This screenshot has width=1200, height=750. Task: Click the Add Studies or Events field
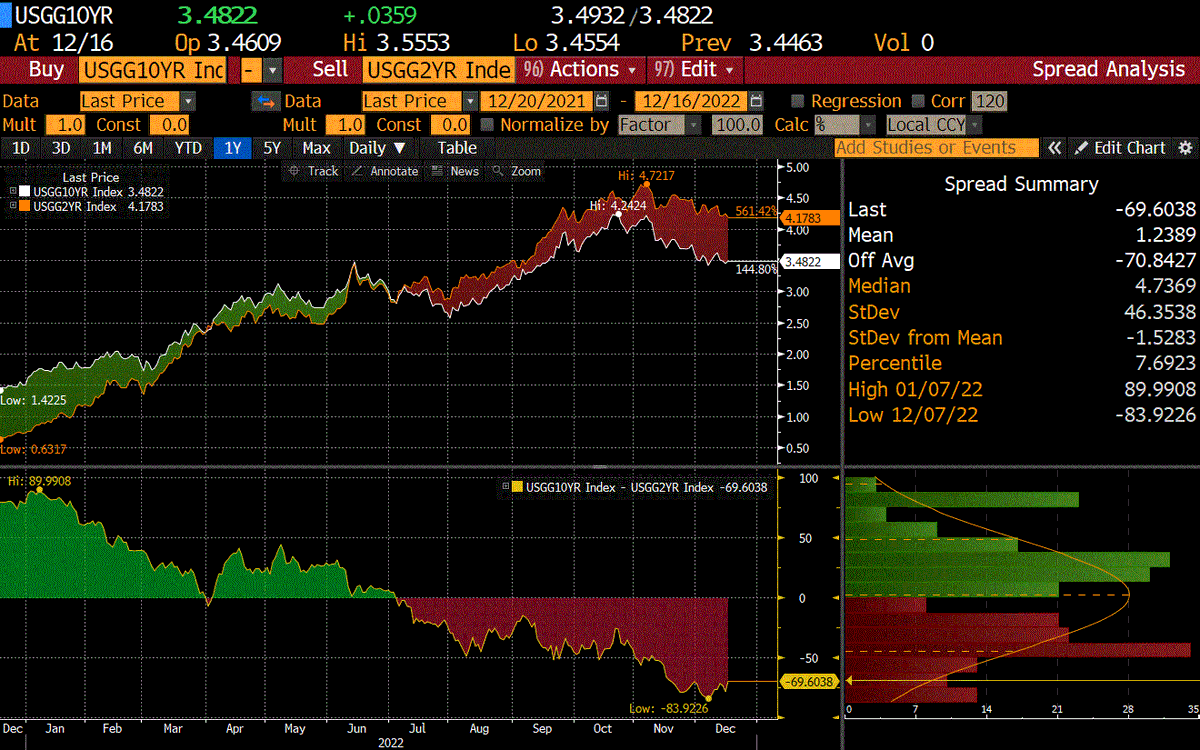[935, 147]
